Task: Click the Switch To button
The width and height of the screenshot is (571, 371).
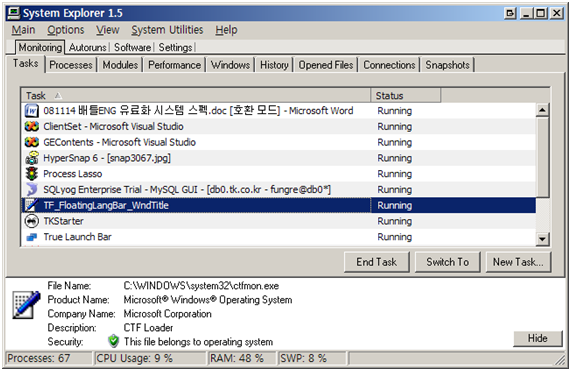Action: (448, 262)
